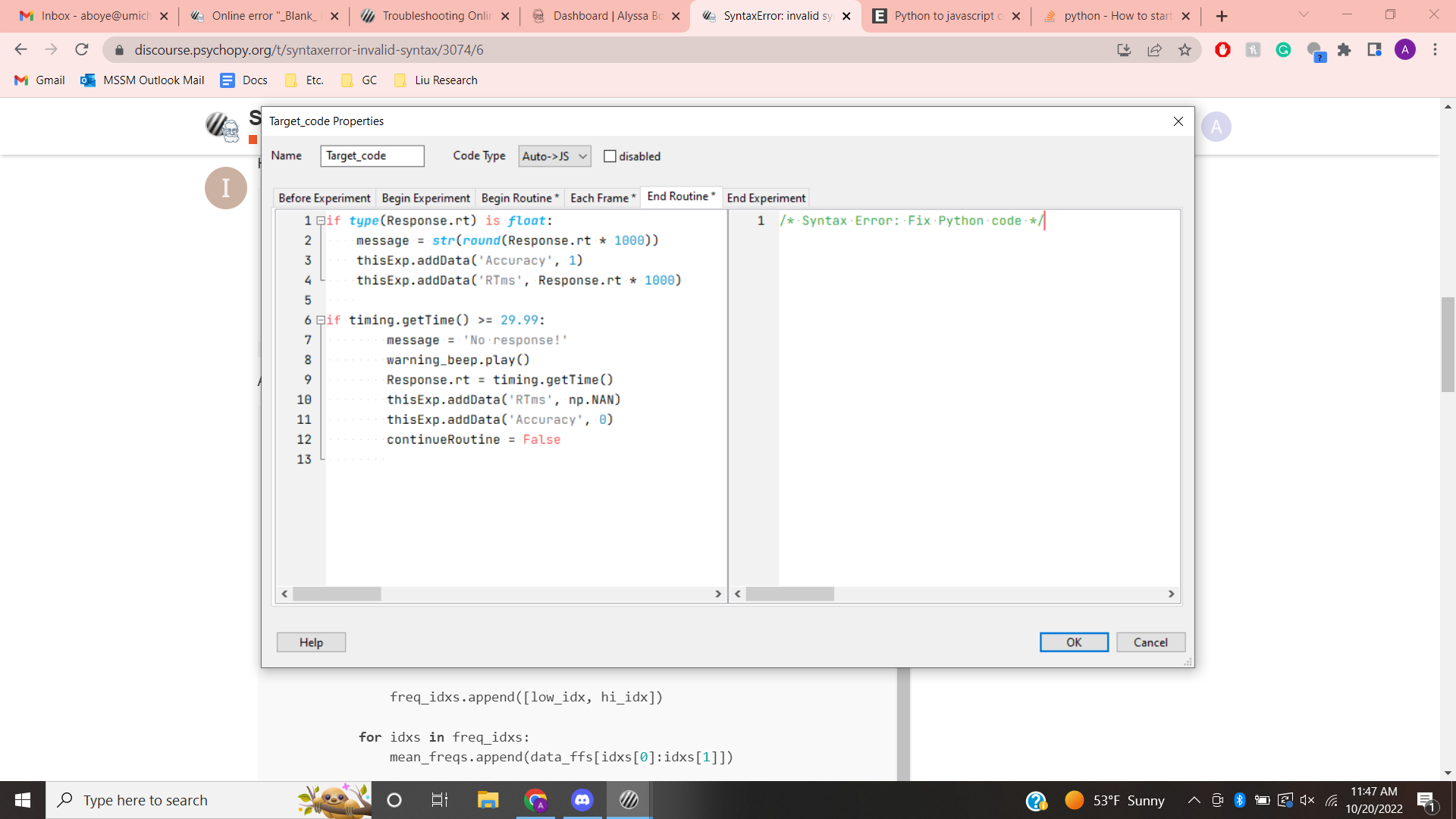Open the Task View taskbar button
This screenshot has width=1456, height=819.
440,800
